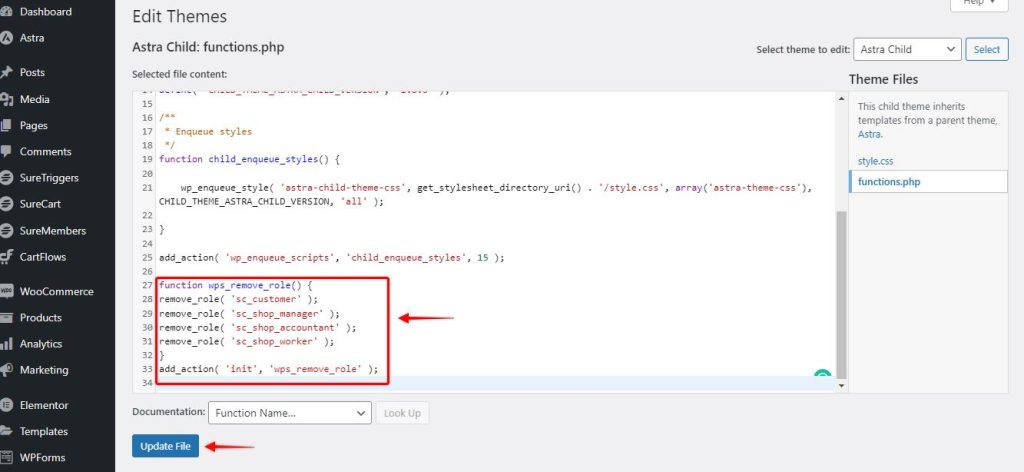Click the green Grammarly icon in editor
Viewport: 1024px width, 472px height.
pyautogui.click(x=822, y=375)
